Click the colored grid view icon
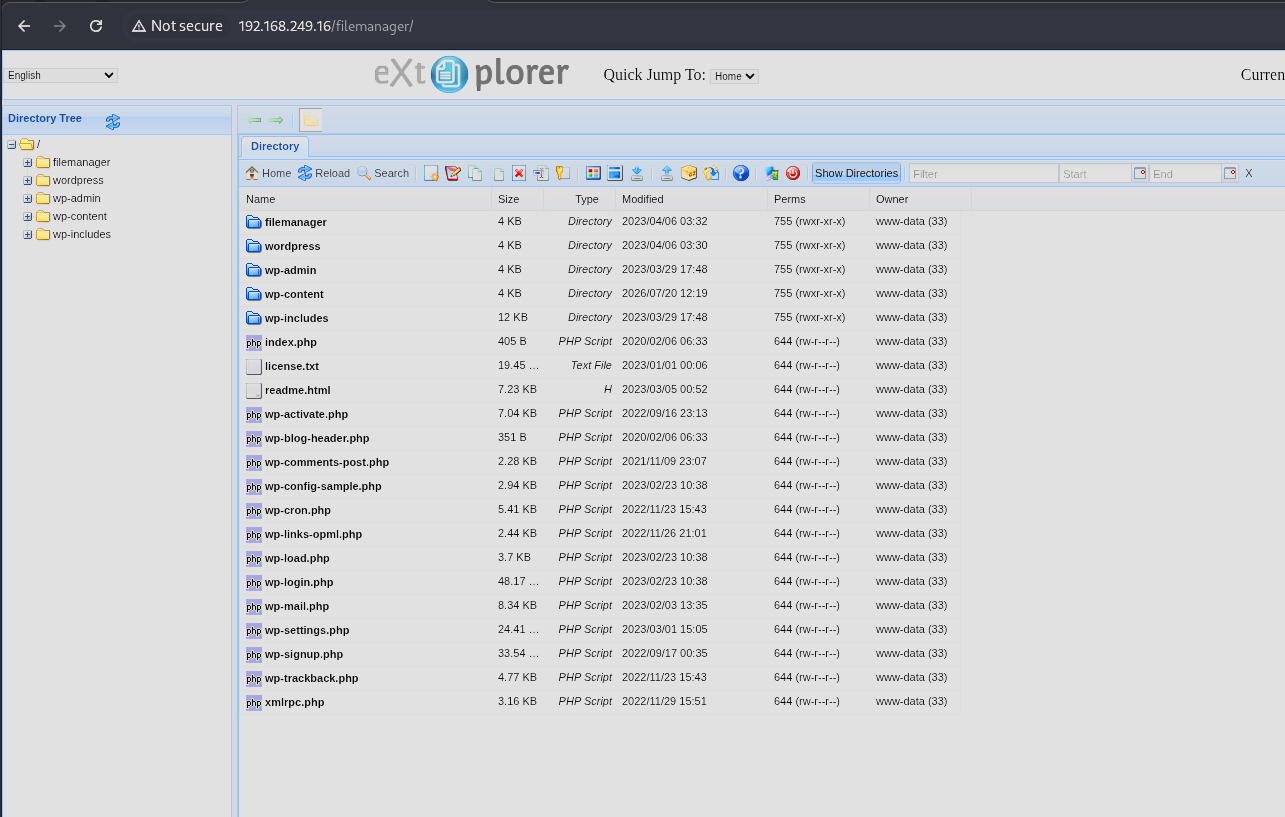Image resolution: width=1285 pixels, height=817 pixels. (593, 173)
